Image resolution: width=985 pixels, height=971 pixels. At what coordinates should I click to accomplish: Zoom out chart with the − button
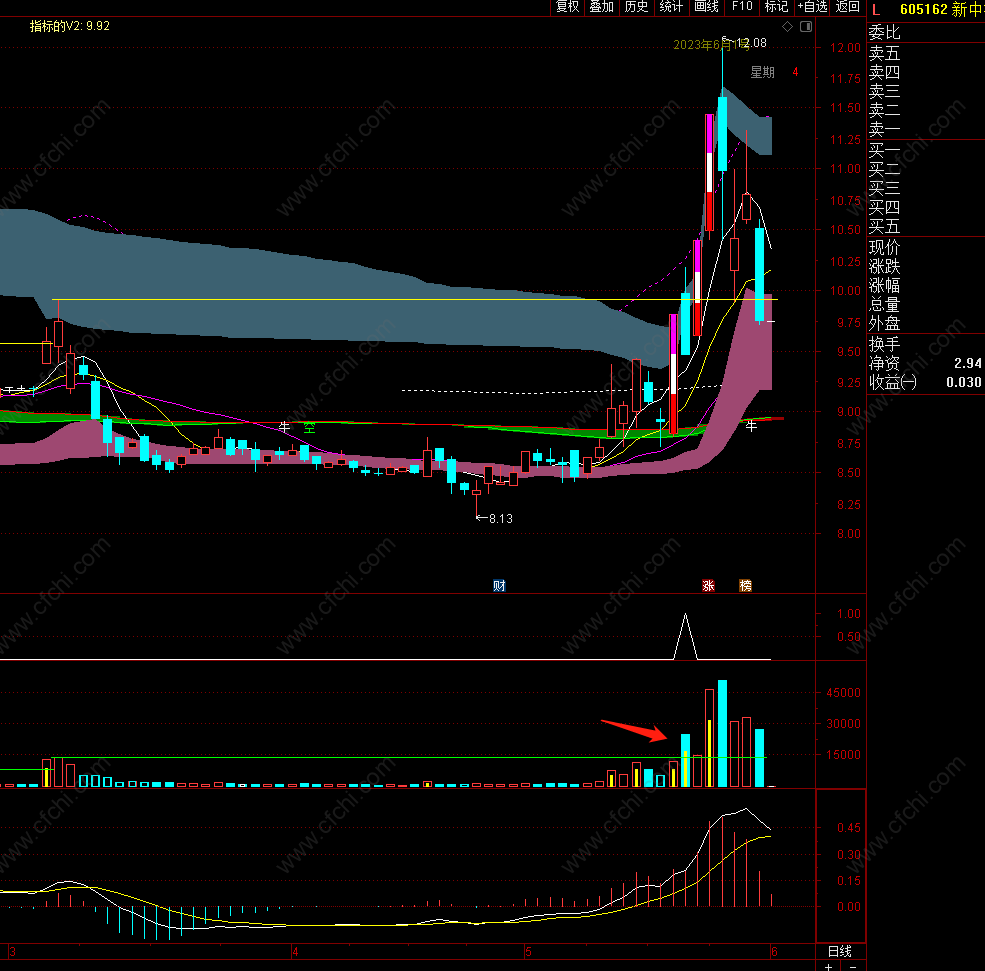[852, 966]
